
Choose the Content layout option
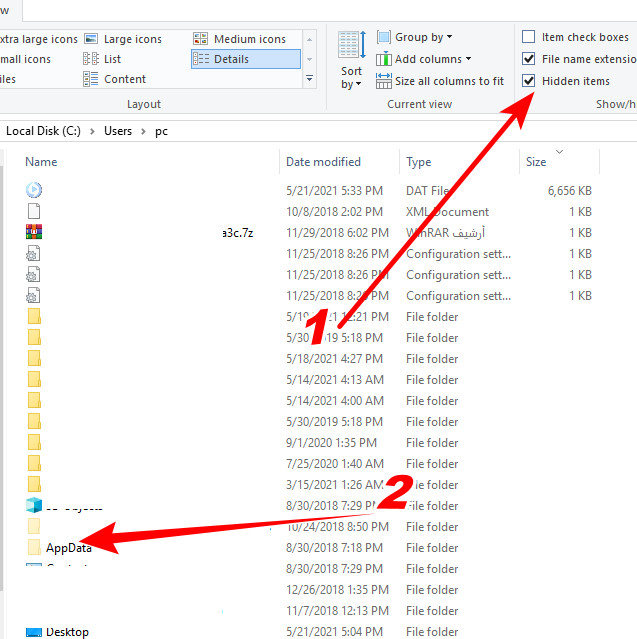coord(115,79)
